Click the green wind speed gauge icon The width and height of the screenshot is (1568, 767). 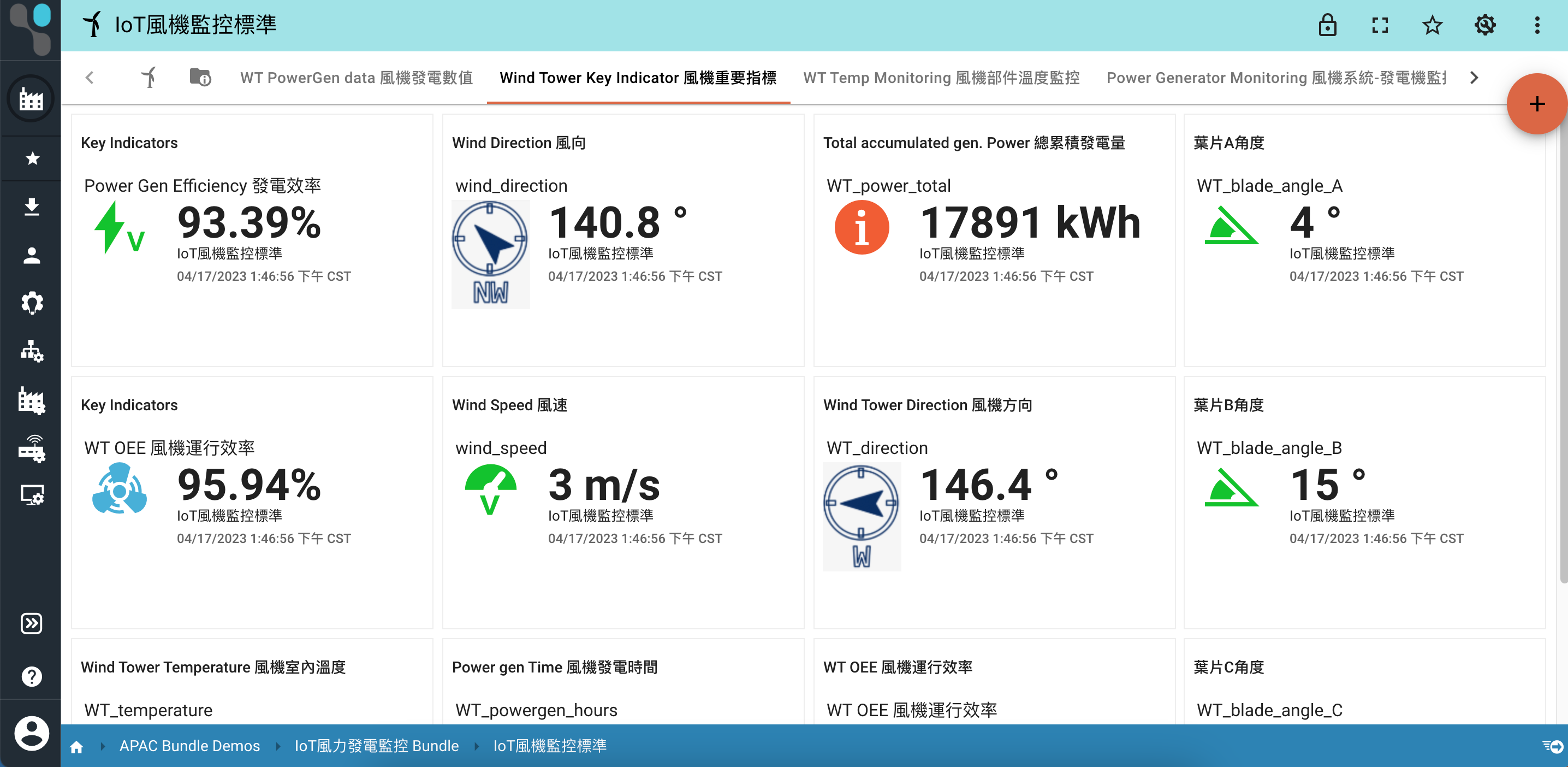491,489
